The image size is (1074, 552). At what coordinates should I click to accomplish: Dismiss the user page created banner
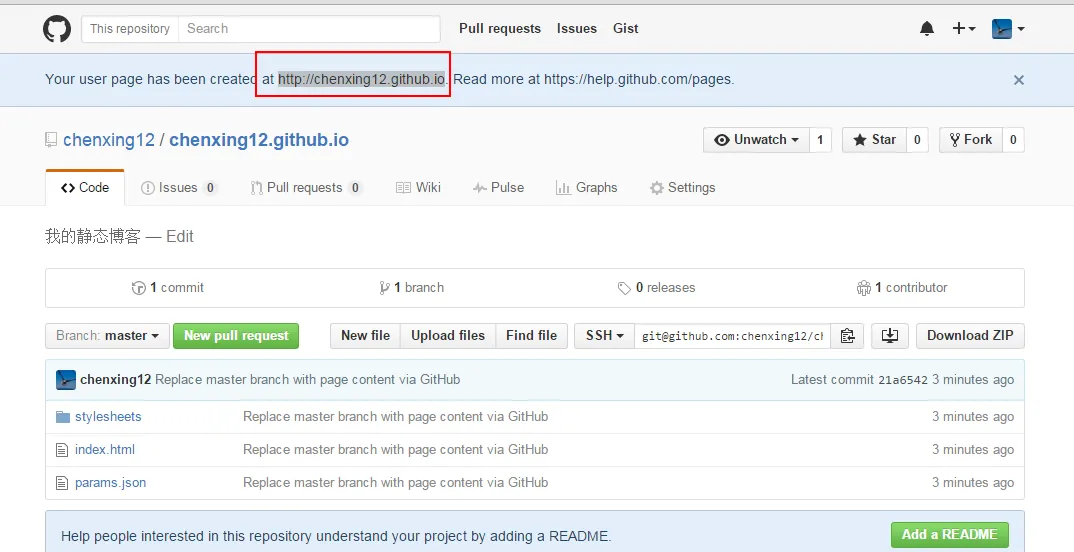pyautogui.click(x=1018, y=80)
